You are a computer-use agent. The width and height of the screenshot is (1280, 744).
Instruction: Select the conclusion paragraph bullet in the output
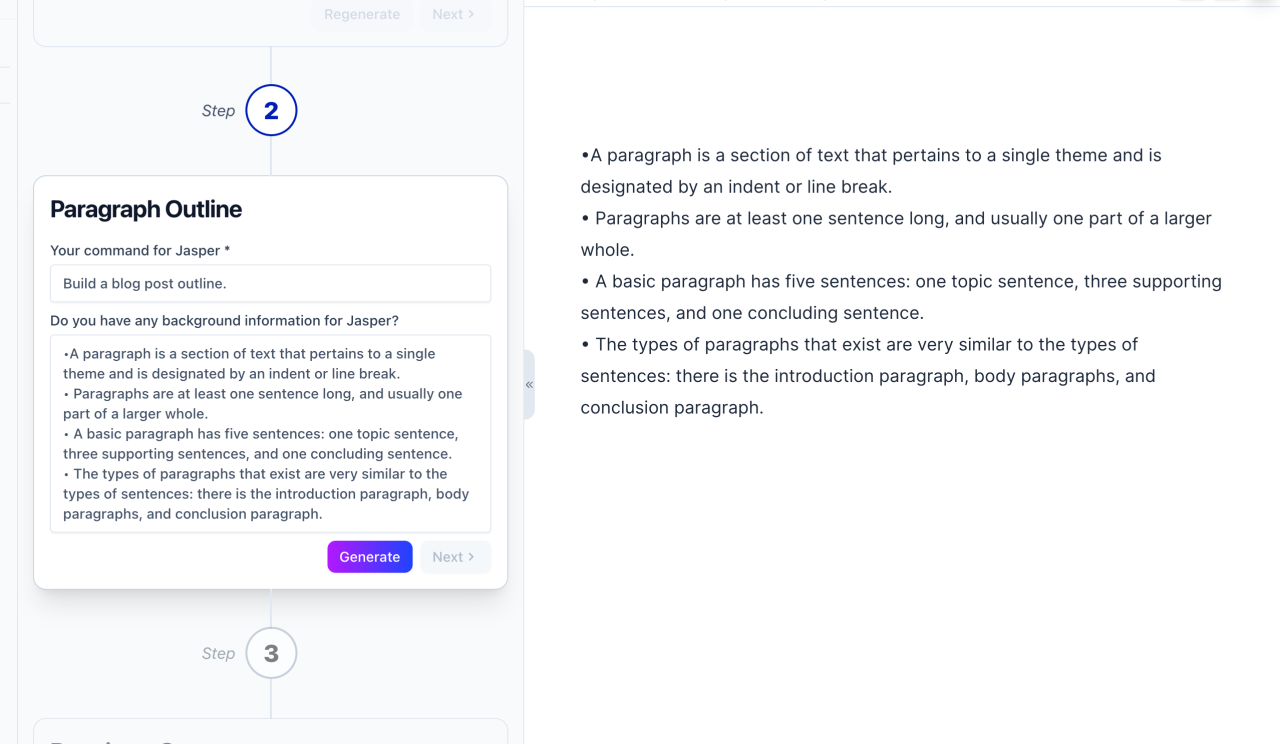tap(868, 375)
